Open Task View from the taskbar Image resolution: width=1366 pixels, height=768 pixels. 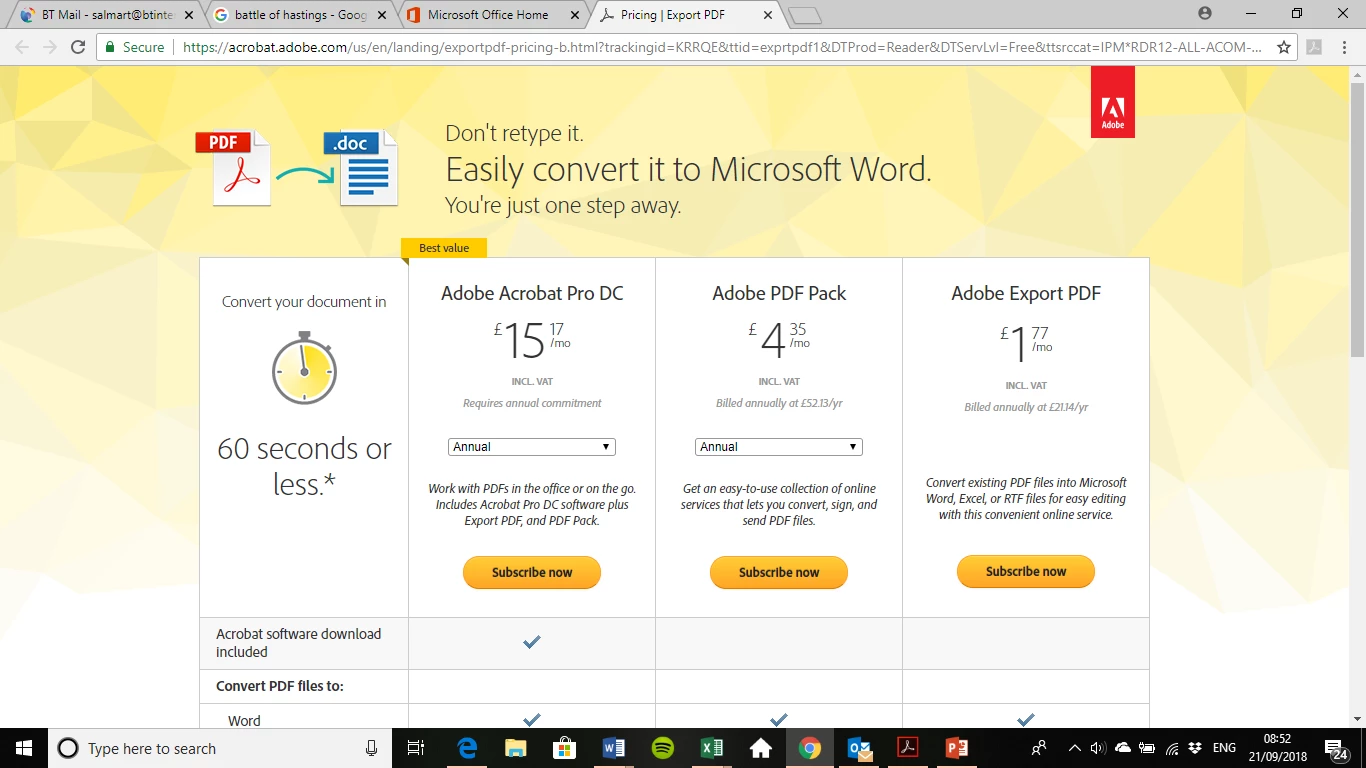417,748
